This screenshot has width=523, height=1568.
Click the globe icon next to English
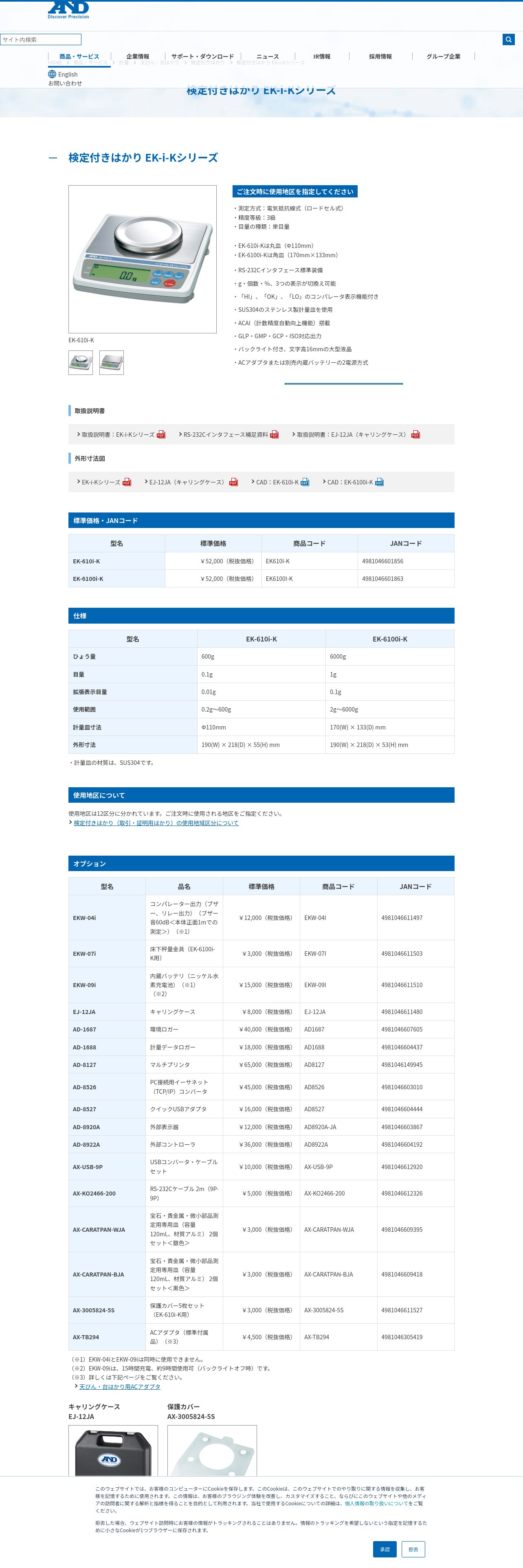53,74
